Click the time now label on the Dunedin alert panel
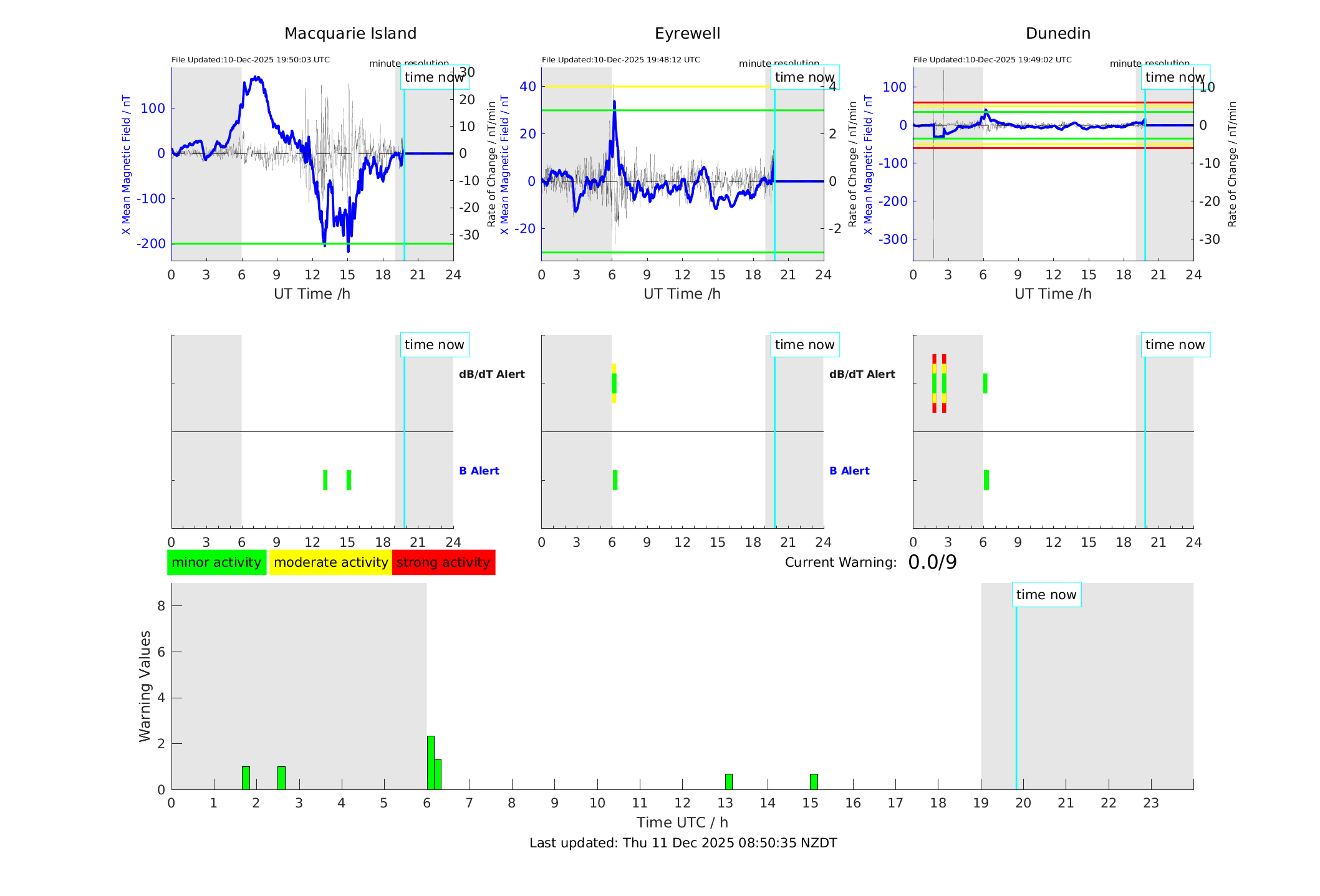The width and height of the screenshot is (1320, 896). [x=1175, y=345]
